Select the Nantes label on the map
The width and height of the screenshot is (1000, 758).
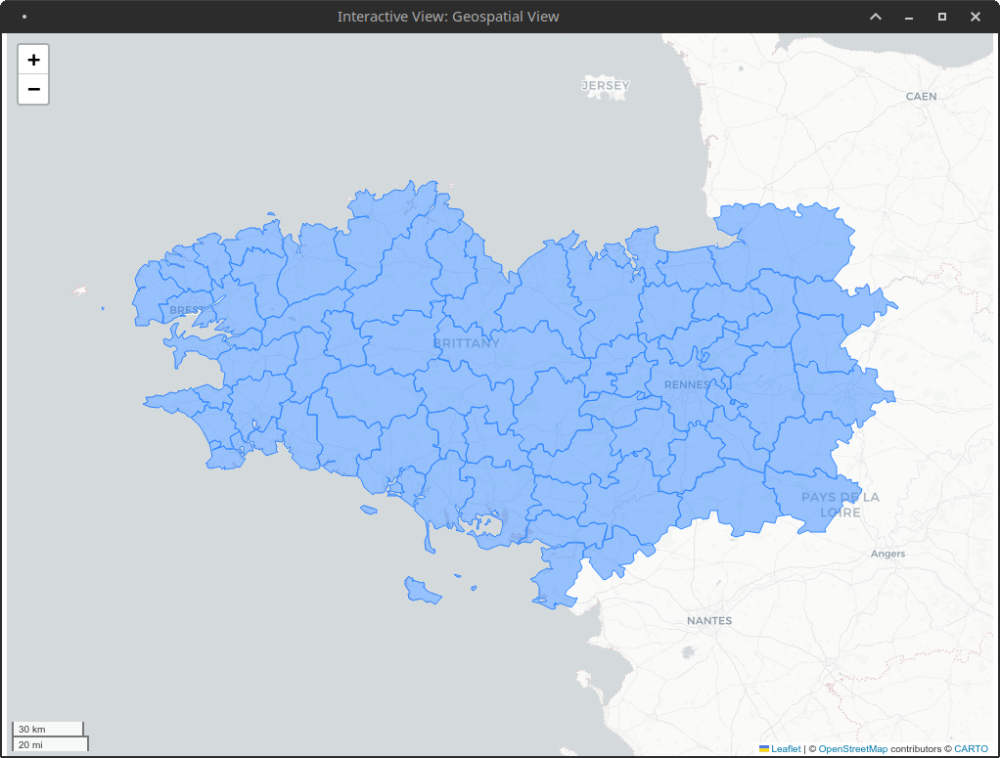coord(709,621)
